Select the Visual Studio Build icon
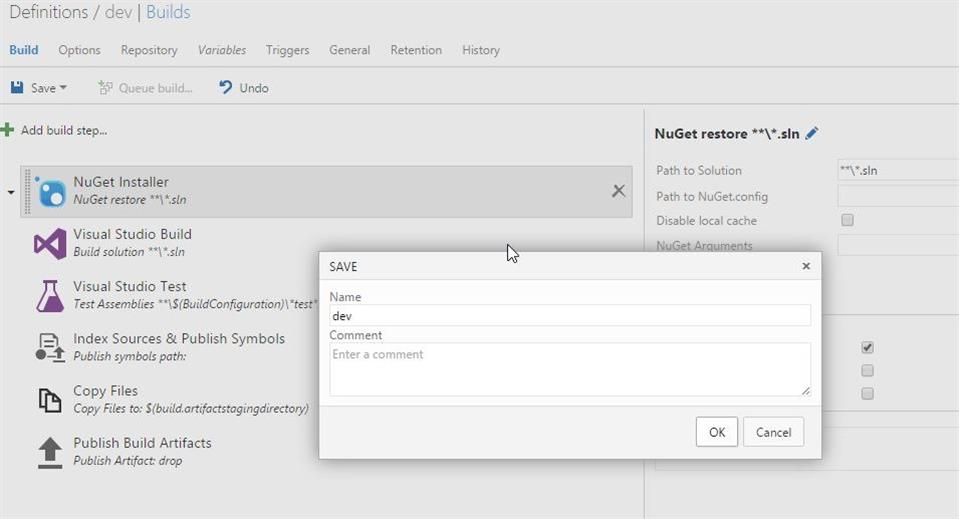This screenshot has width=959, height=519. click(x=50, y=243)
